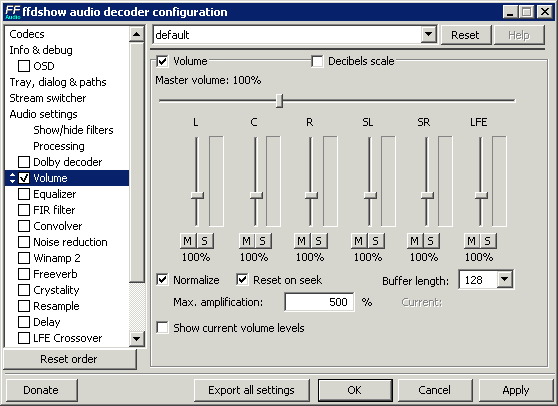Enable the Decibels scale checkbox
Screen dimensions: 558x406
pos(317,61)
